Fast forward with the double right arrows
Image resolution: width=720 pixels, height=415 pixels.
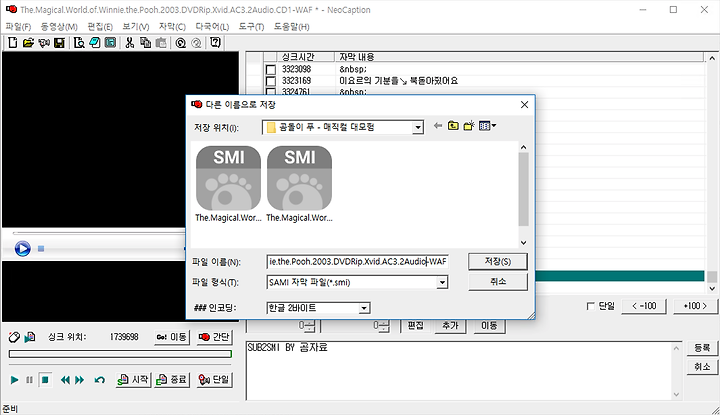[79, 380]
